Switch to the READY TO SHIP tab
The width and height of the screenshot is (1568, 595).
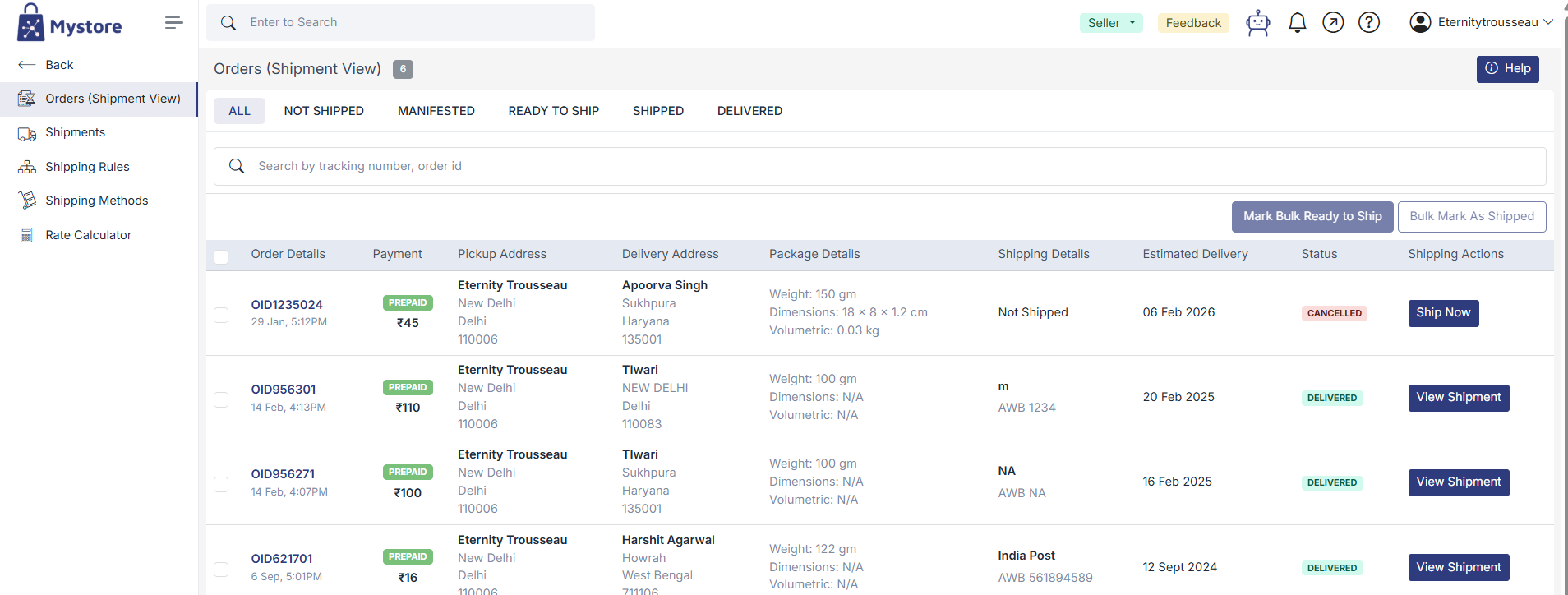coord(553,111)
